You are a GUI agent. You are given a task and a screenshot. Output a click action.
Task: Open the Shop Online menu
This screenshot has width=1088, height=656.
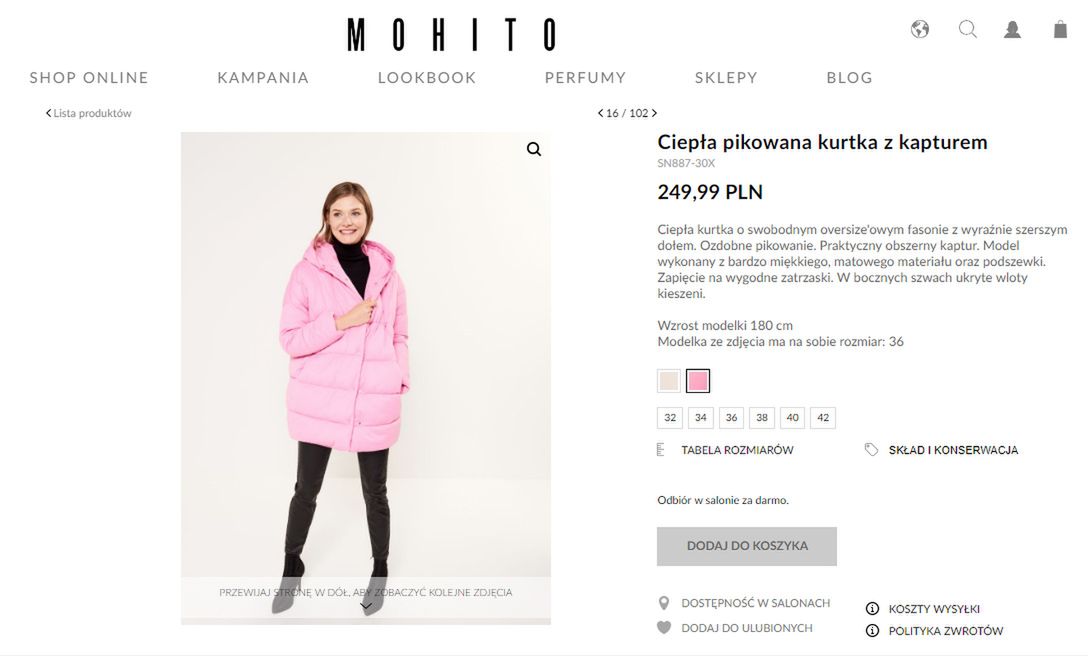click(x=89, y=78)
